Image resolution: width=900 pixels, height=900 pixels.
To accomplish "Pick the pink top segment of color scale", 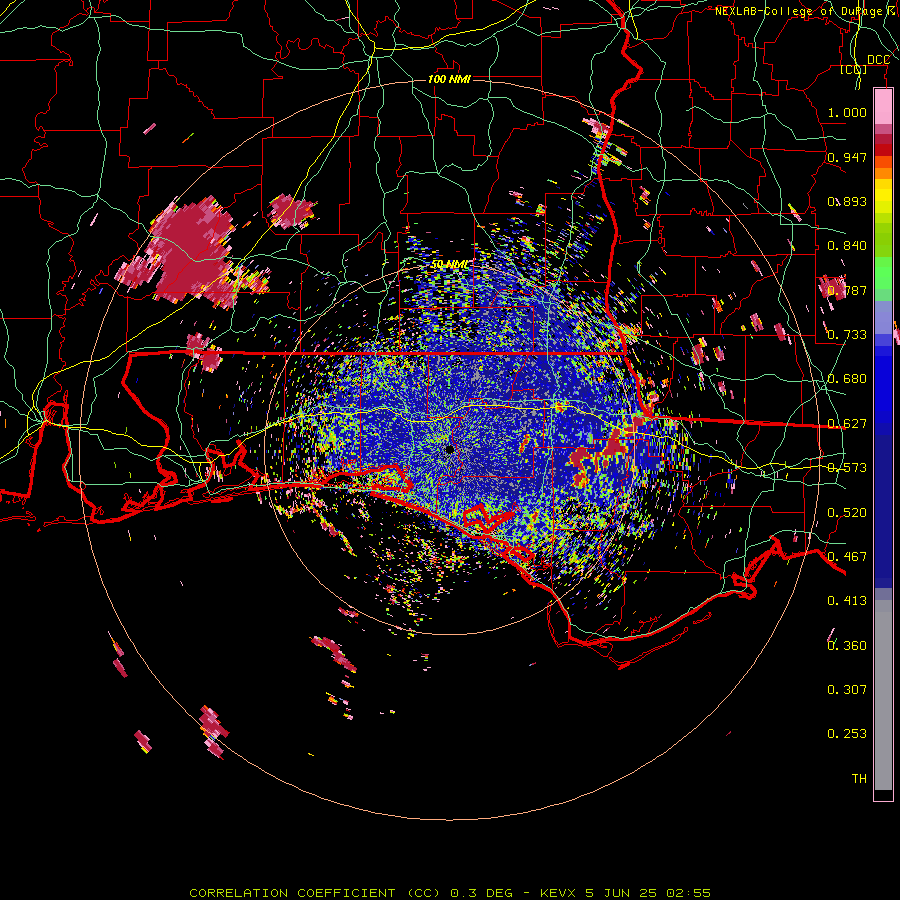I will coord(883,106).
